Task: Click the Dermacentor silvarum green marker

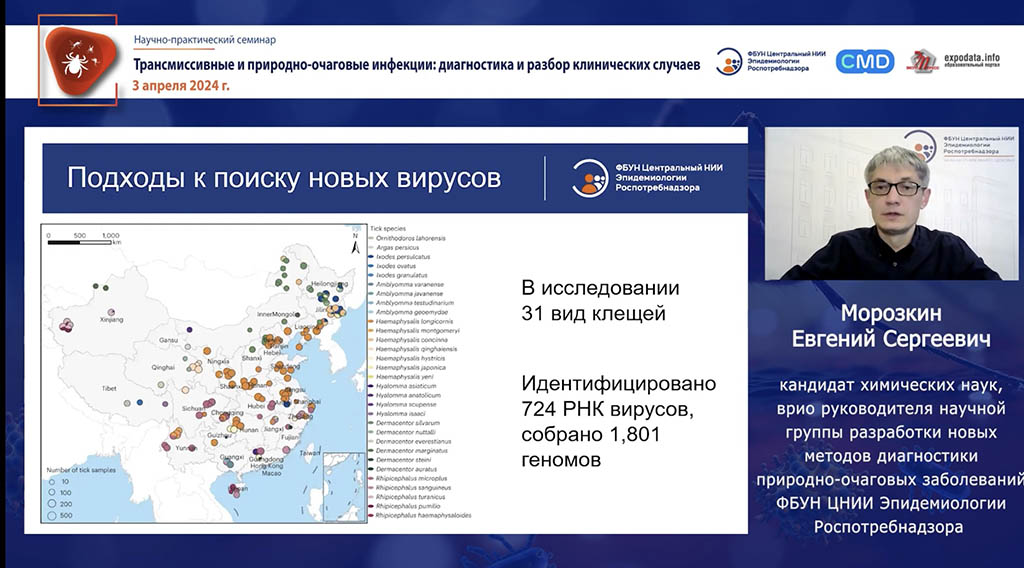Action: [x=372, y=423]
